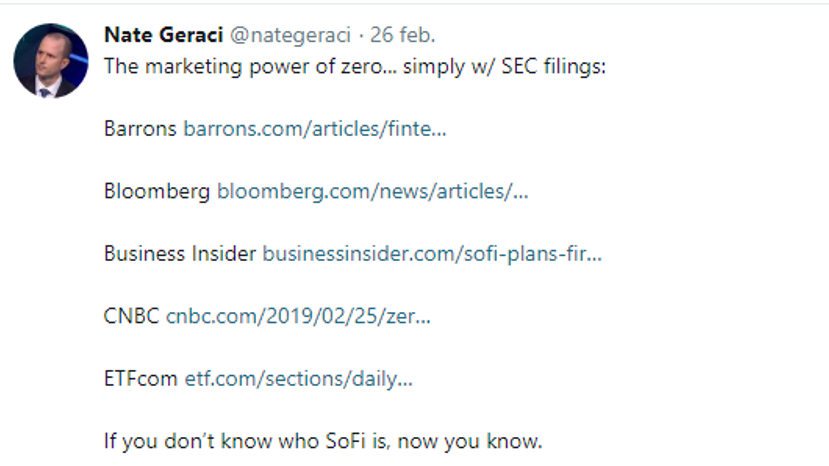The width and height of the screenshot is (829, 466).
Task: Visit the businessinsider.com/sofi-plans-fir… link
Action: pos(432,253)
